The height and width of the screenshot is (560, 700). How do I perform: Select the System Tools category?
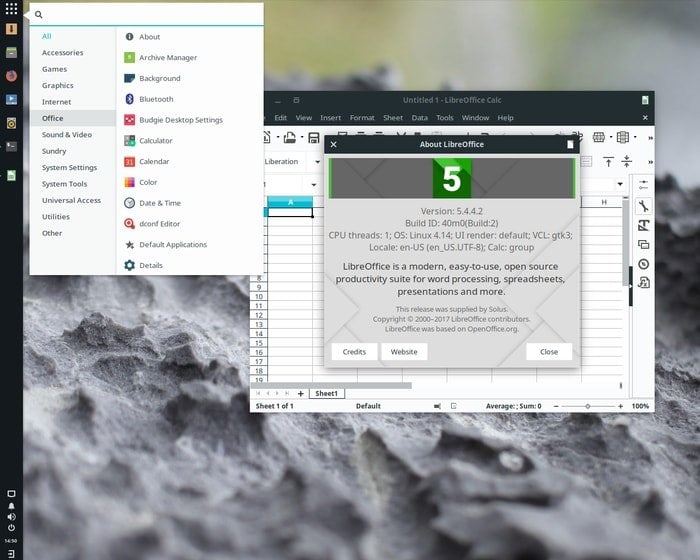pos(73,184)
